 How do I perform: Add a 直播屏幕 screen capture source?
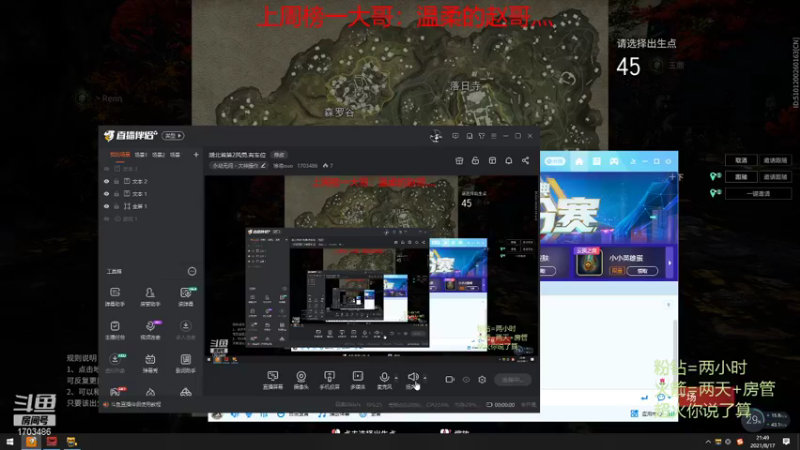[x=273, y=380]
